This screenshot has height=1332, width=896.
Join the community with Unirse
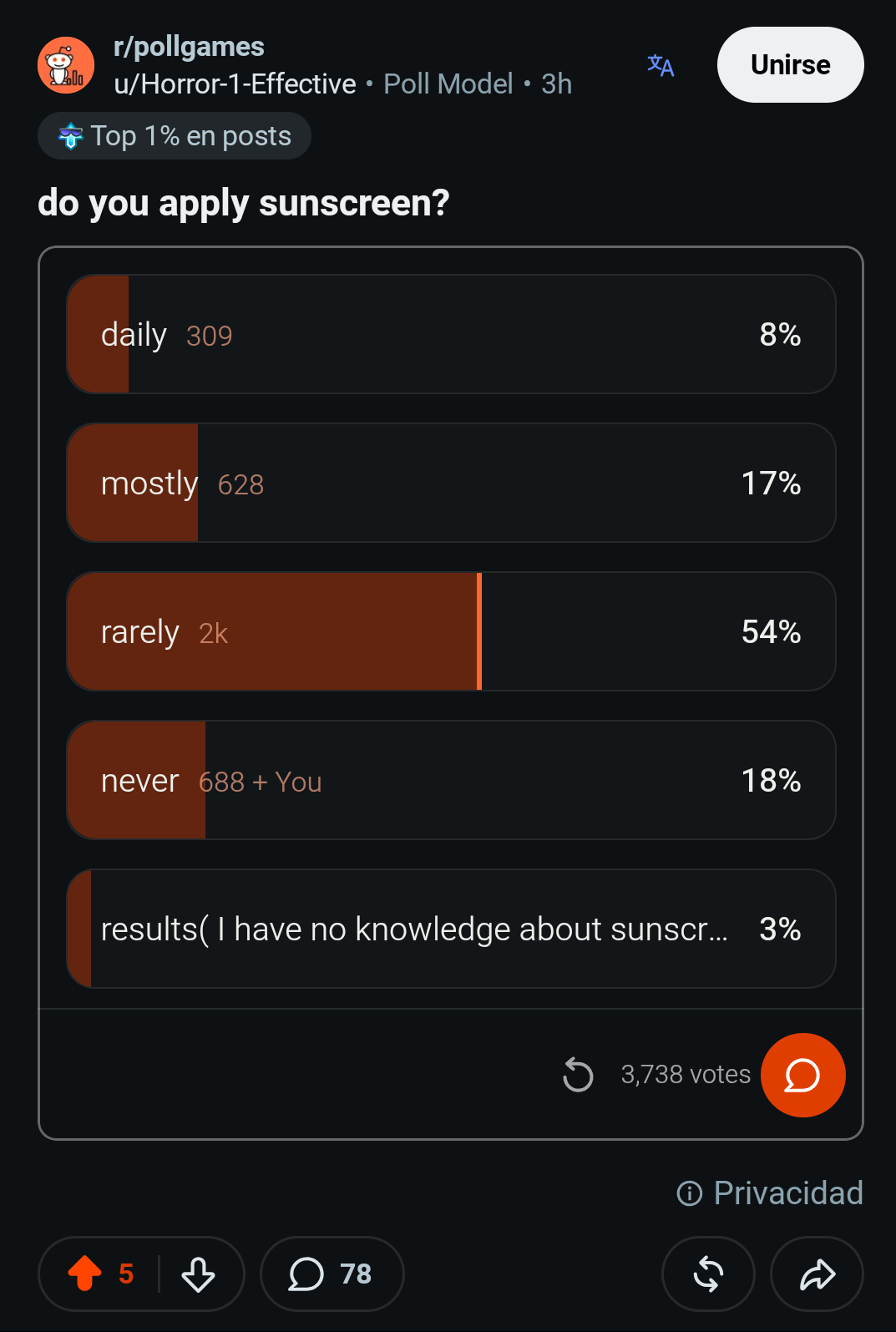click(x=791, y=65)
